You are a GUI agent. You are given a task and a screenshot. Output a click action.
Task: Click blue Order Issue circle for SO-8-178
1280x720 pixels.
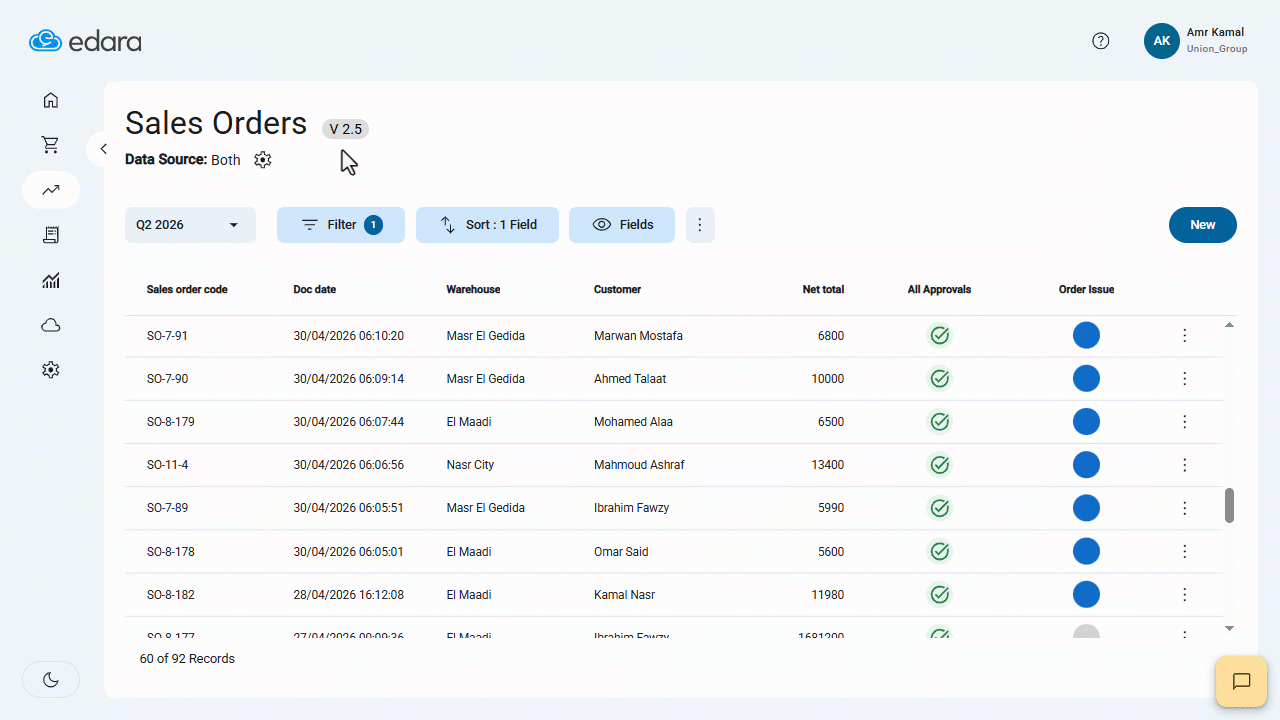(1086, 552)
